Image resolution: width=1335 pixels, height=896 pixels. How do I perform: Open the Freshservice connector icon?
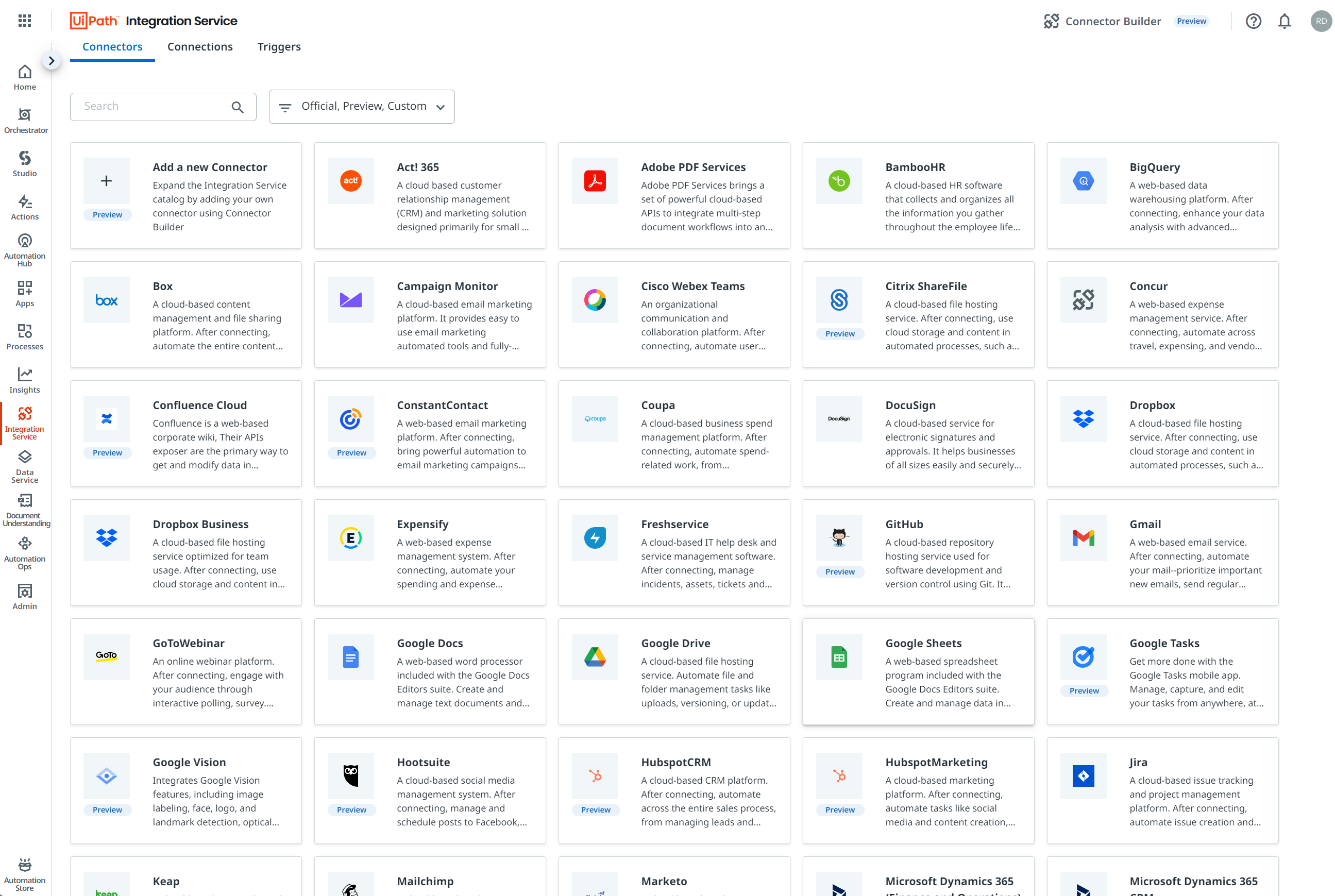pos(595,538)
